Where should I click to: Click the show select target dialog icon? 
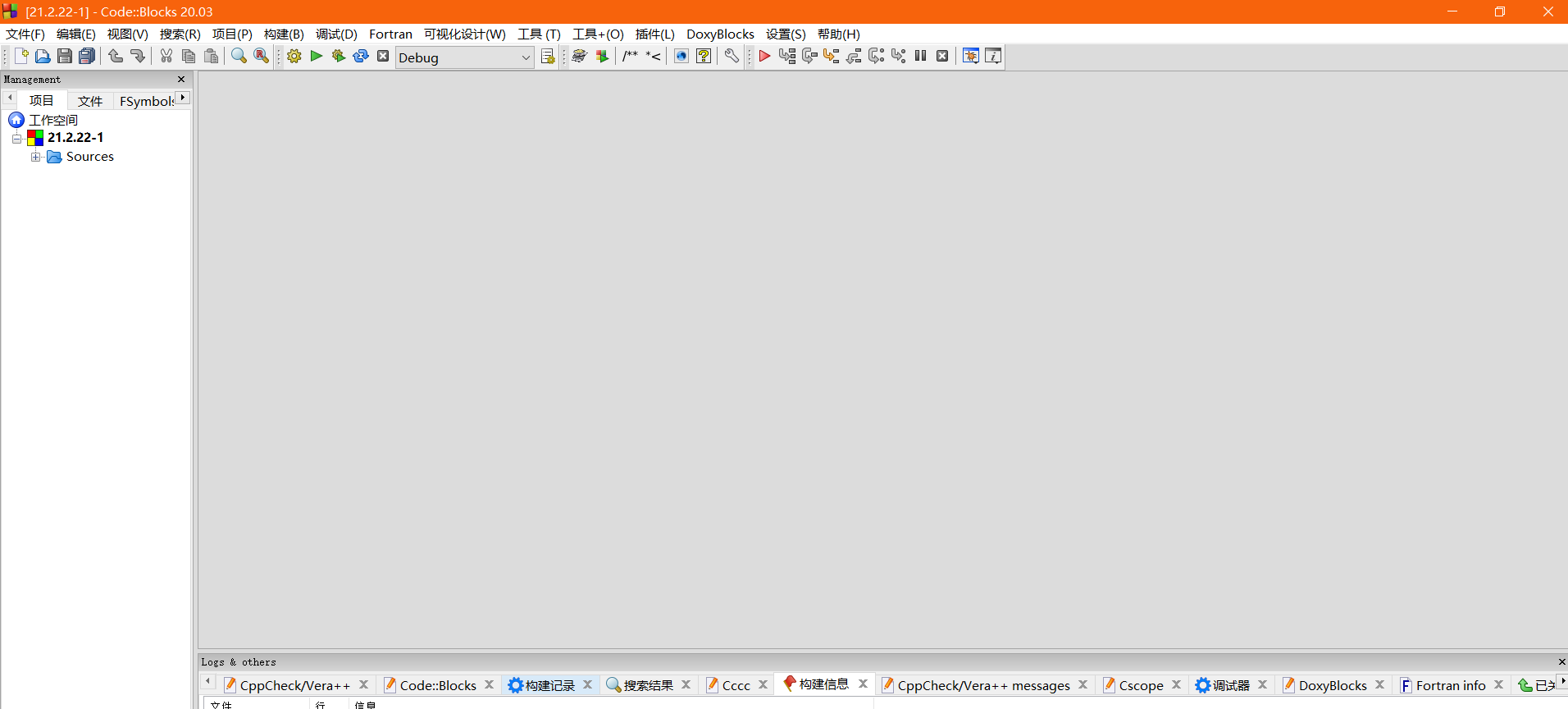548,57
